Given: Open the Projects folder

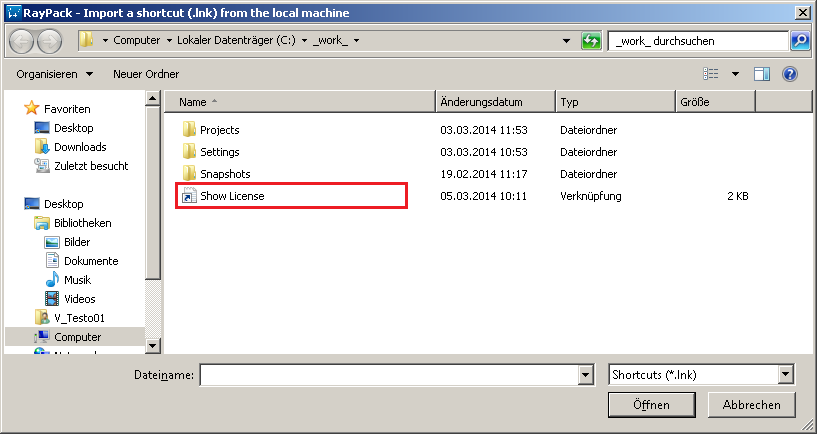Looking at the screenshot, I should pyautogui.click(x=219, y=130).
